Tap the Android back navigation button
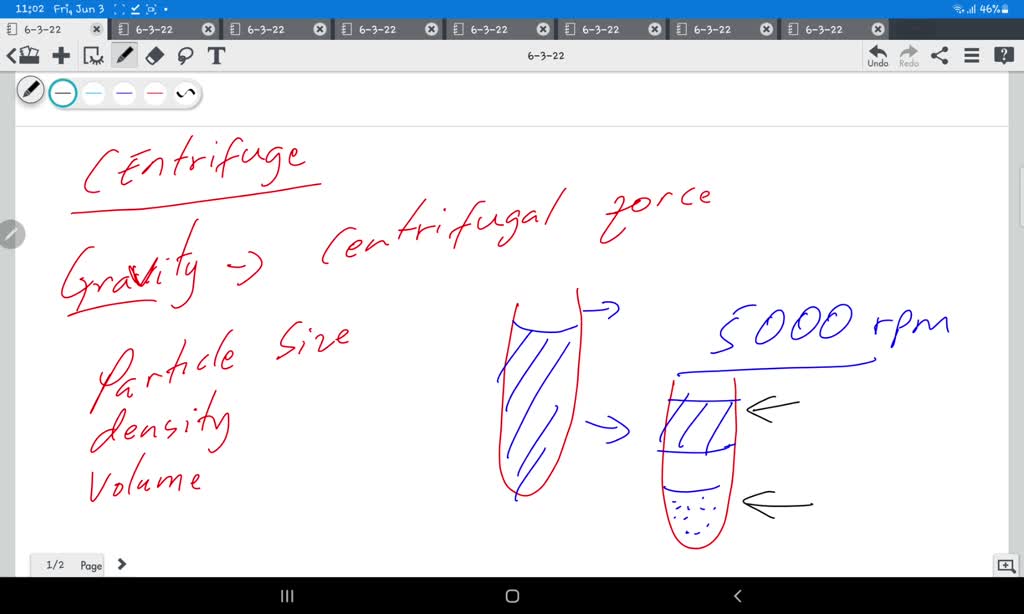 (738, 596)
